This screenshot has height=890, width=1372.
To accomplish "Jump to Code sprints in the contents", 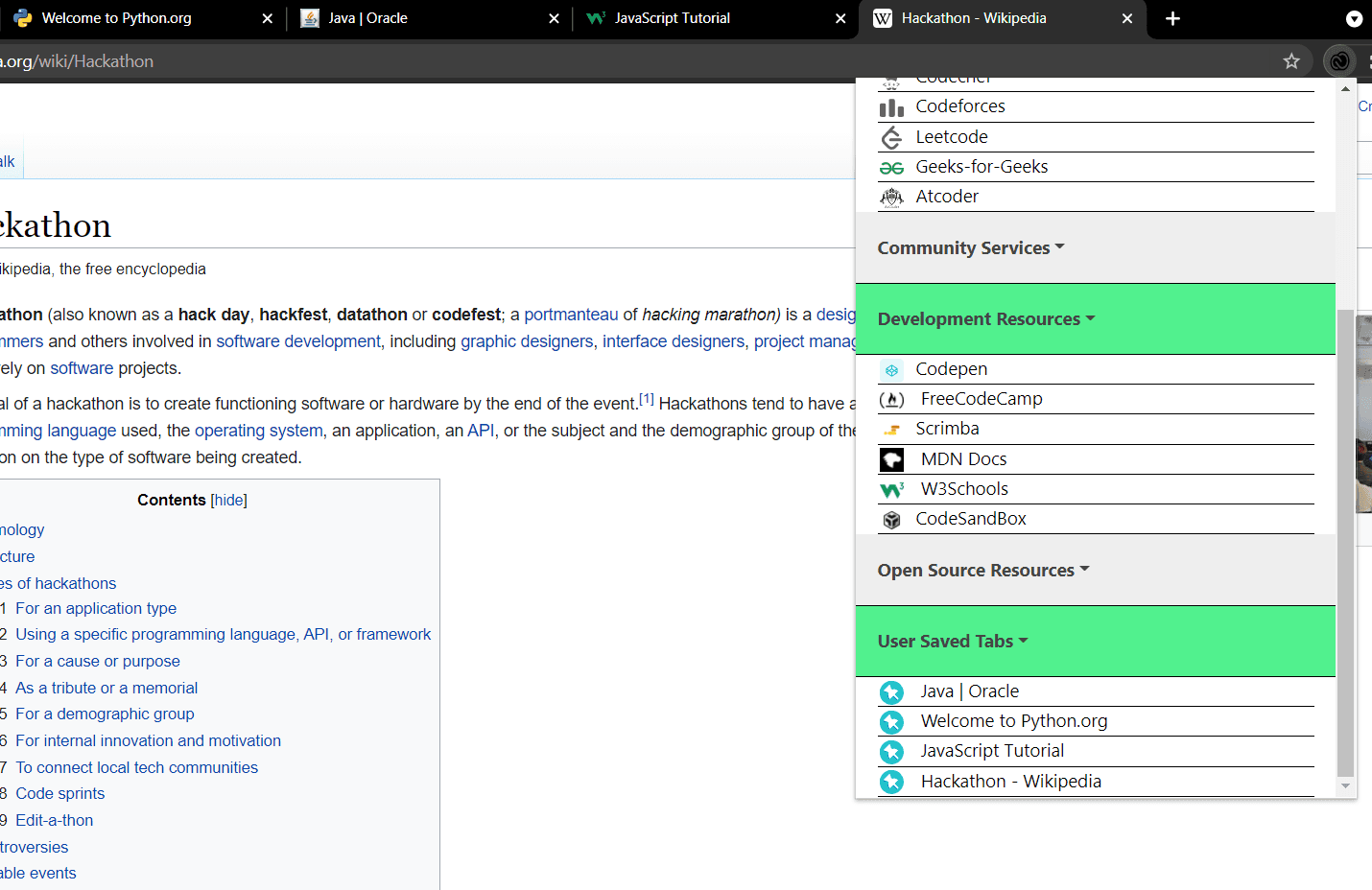I will 60,793.
